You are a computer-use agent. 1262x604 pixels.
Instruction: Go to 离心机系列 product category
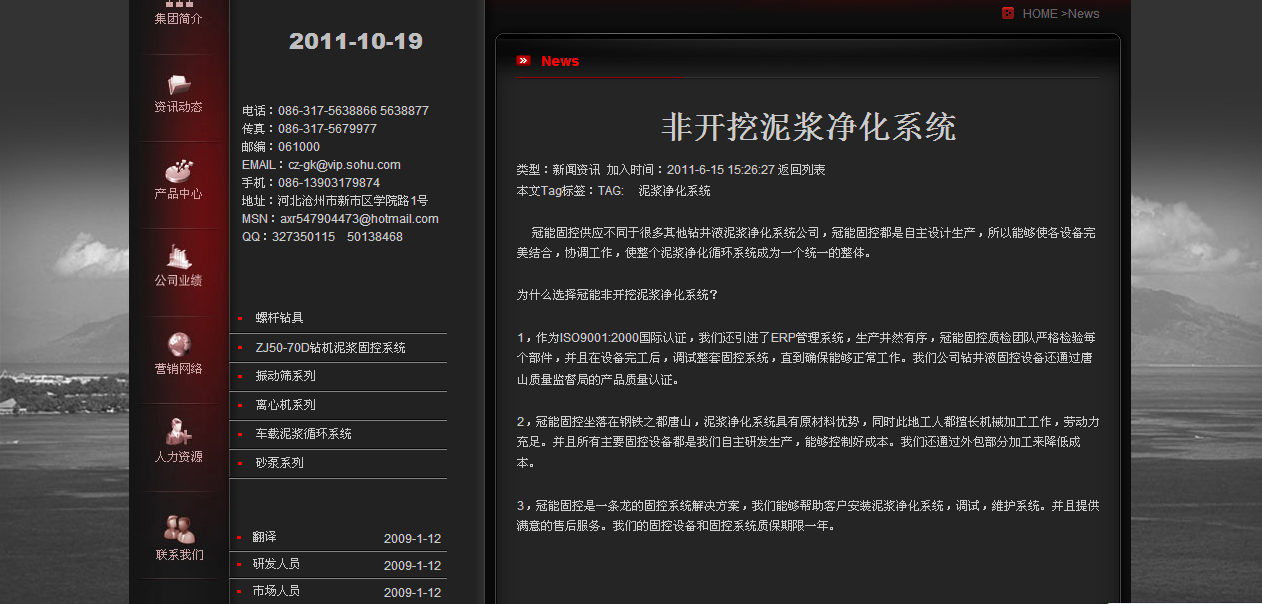[x=285, y=405]
